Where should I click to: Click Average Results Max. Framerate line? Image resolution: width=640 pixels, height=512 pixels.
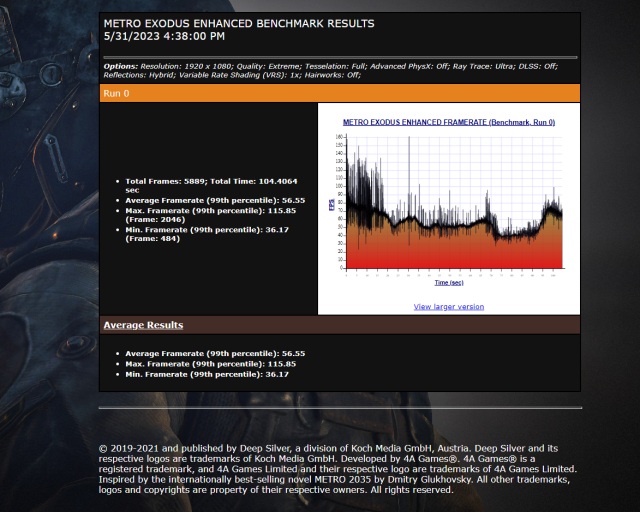[211, 364]
